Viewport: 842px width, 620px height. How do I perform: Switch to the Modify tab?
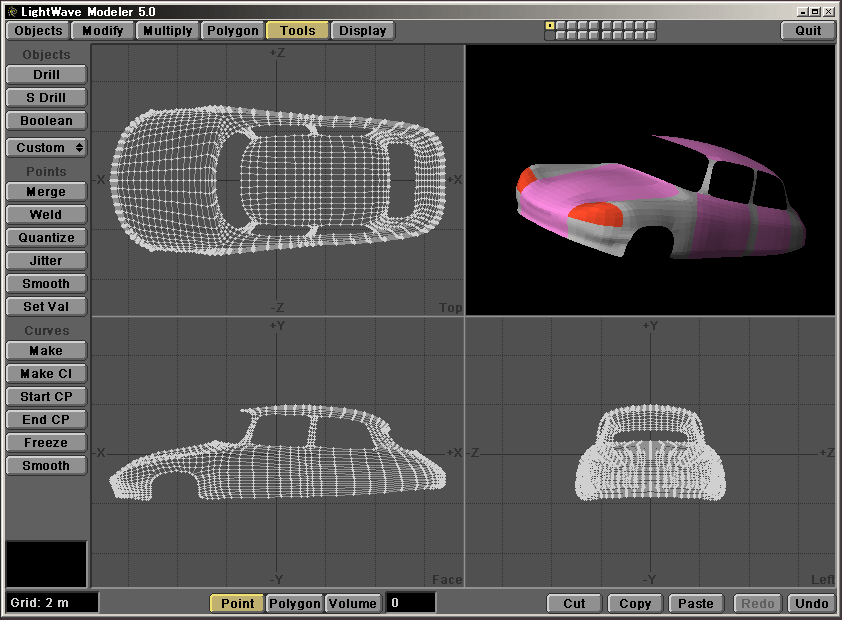point(102,31)
